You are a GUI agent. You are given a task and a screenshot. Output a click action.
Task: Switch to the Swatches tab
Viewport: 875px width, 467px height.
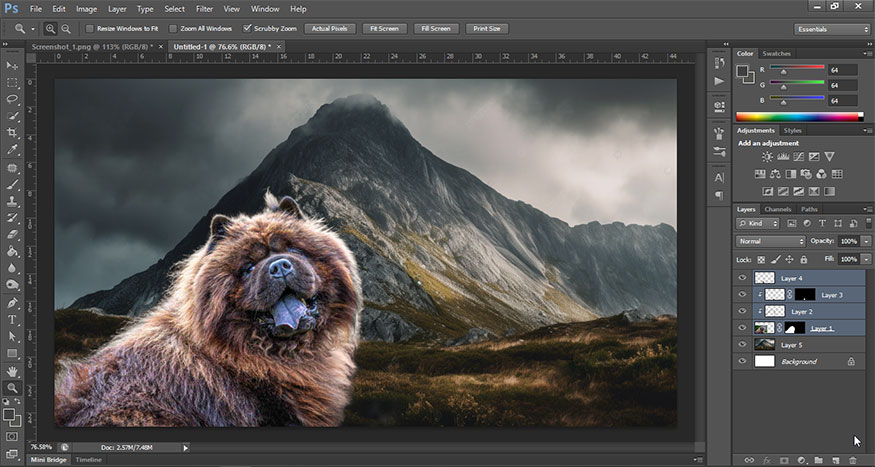pos(776,54)
